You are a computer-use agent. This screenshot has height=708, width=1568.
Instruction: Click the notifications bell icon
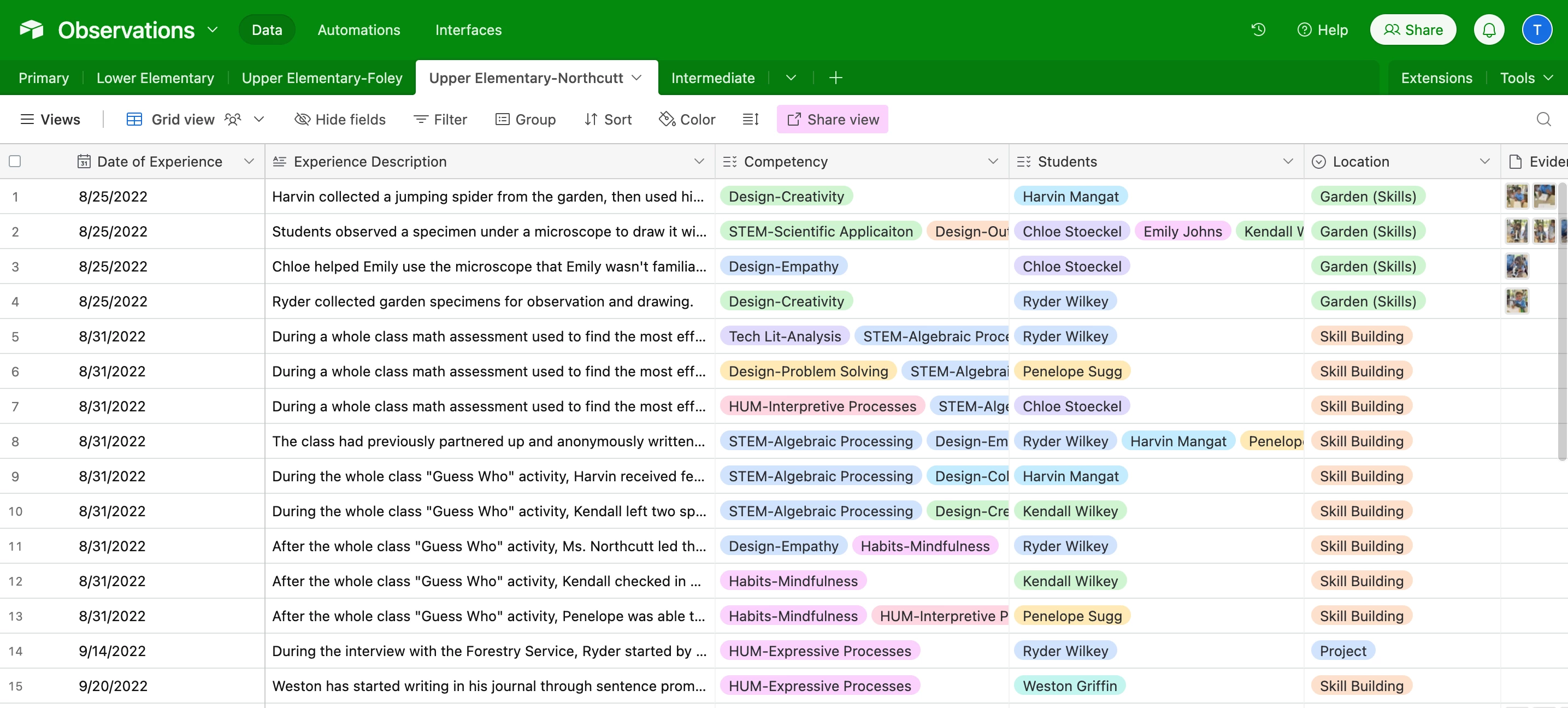[1488, 29]
